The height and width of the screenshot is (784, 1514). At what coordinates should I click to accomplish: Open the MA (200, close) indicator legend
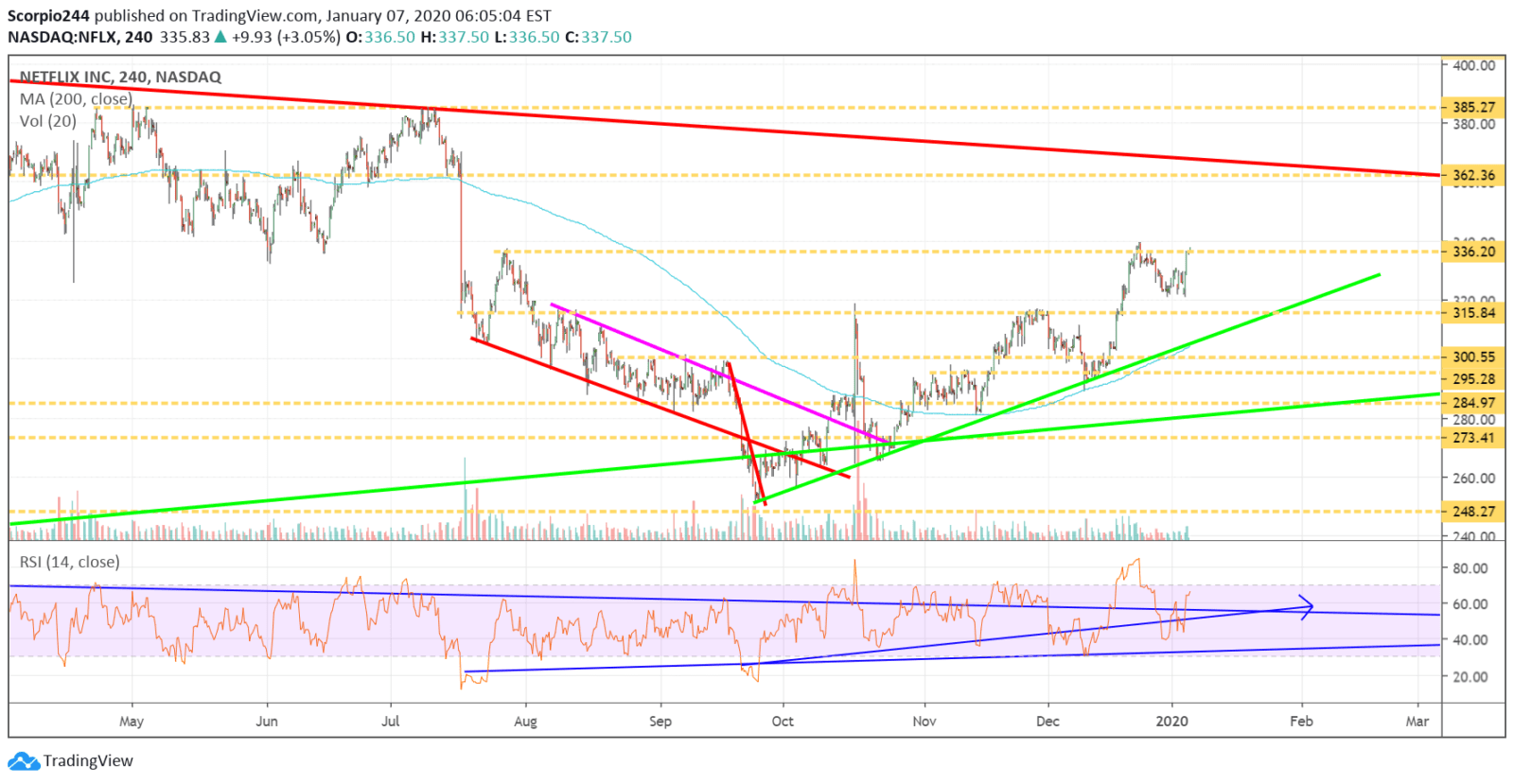click(76, 98)
